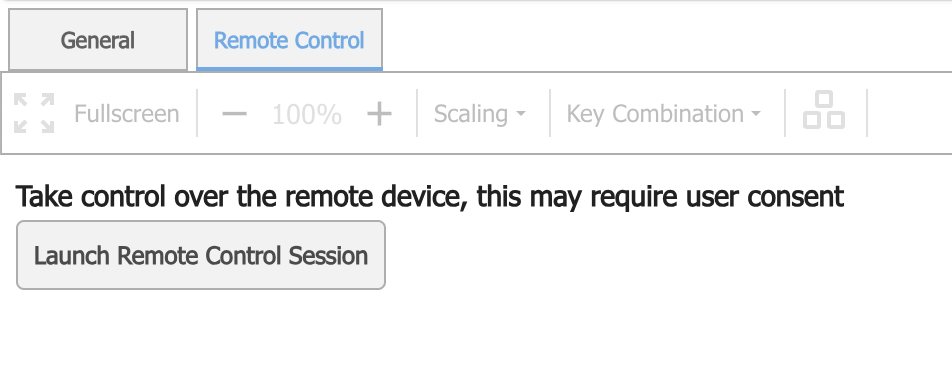Click the Key Combination text label
Viewport: 952px width, 366px height.
[x=654, y=114]
